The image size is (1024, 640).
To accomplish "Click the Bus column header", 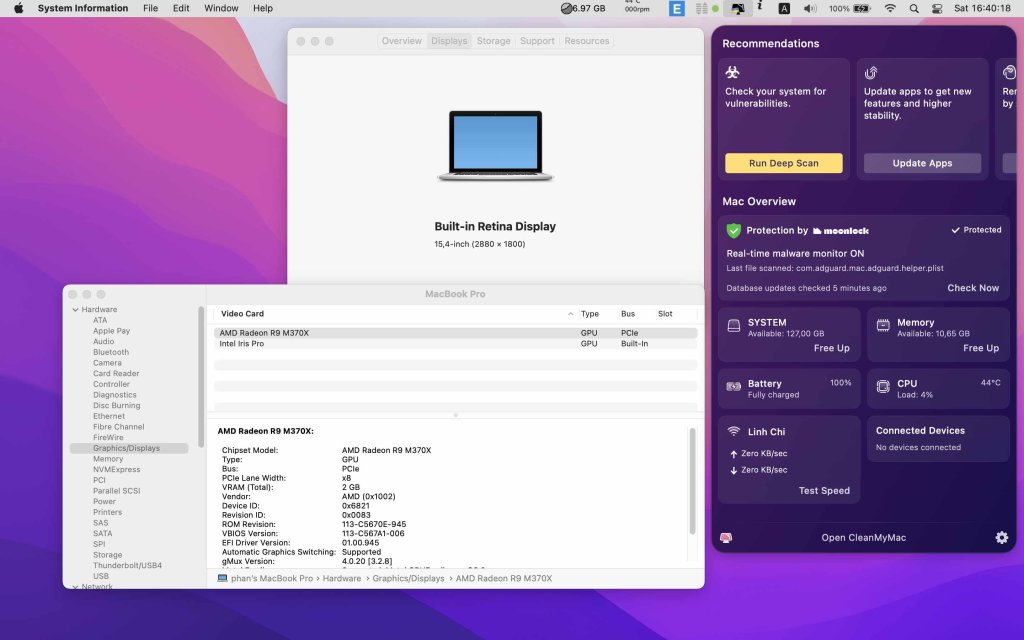I will [x=628, y=314].
